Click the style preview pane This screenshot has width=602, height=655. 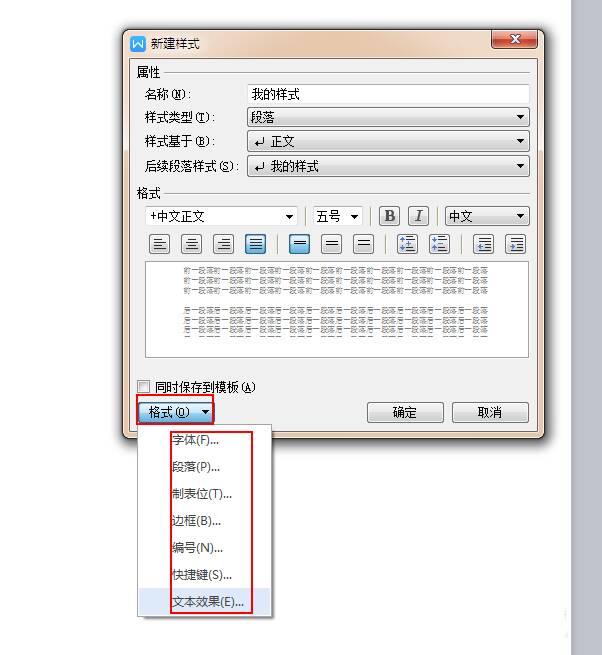point(337,310)
